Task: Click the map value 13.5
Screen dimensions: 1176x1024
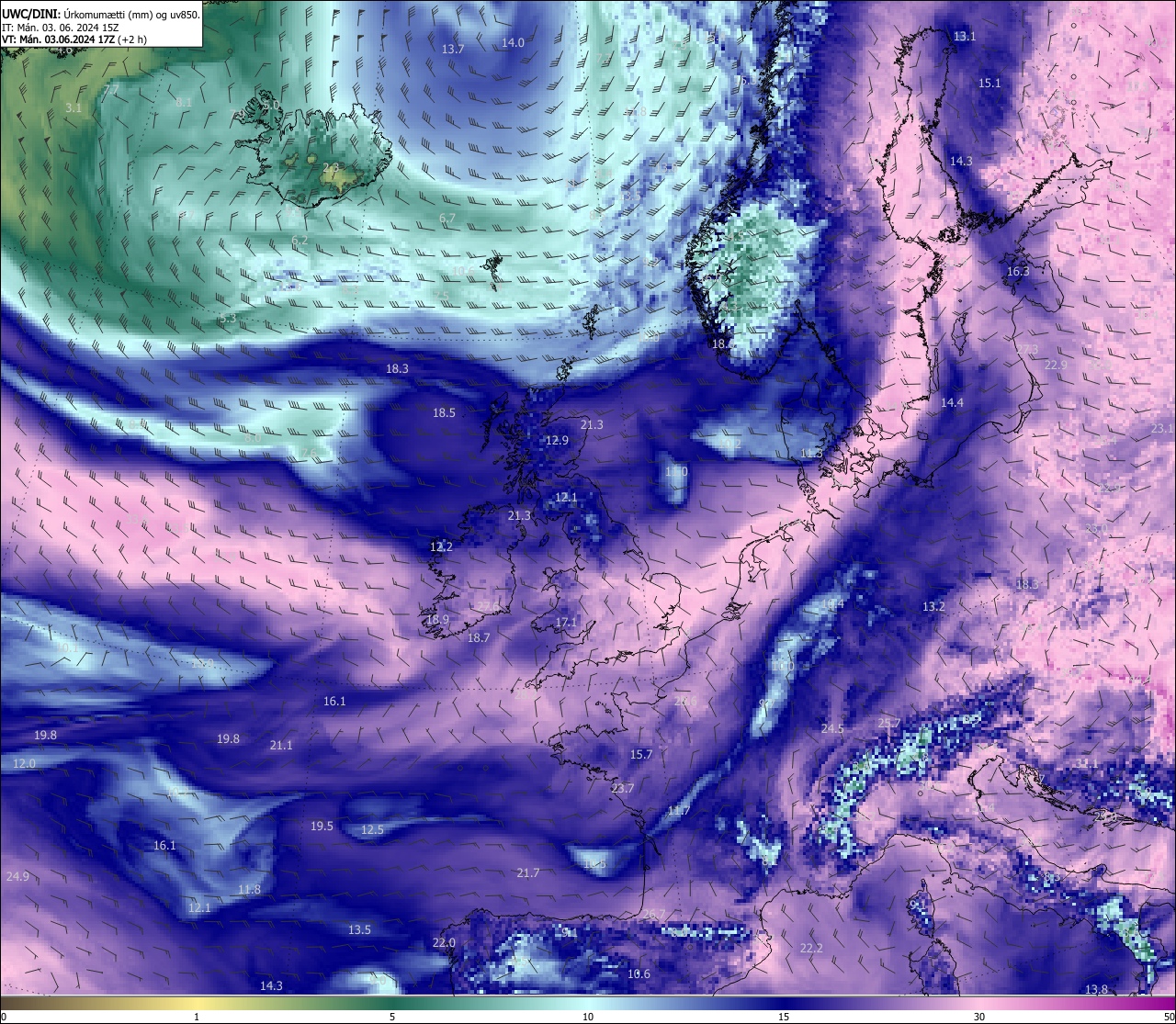Action: click(x=359, y=929)
